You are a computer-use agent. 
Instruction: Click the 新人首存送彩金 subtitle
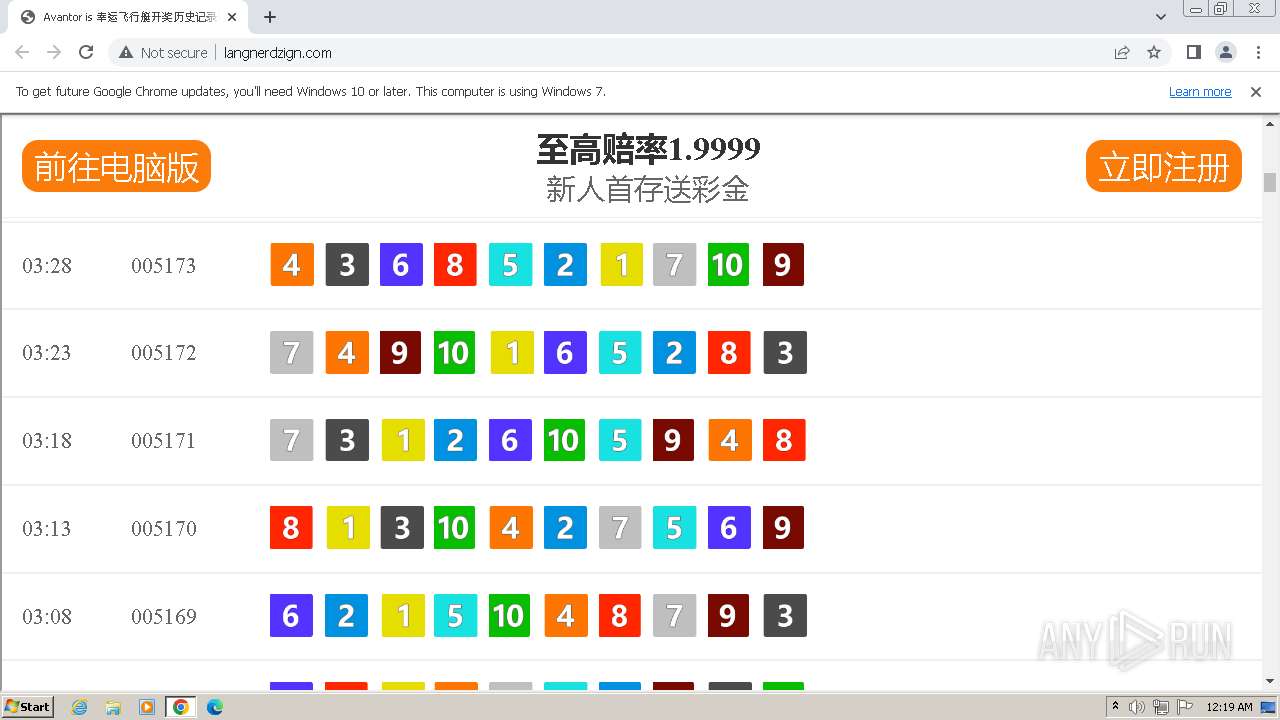648,189
